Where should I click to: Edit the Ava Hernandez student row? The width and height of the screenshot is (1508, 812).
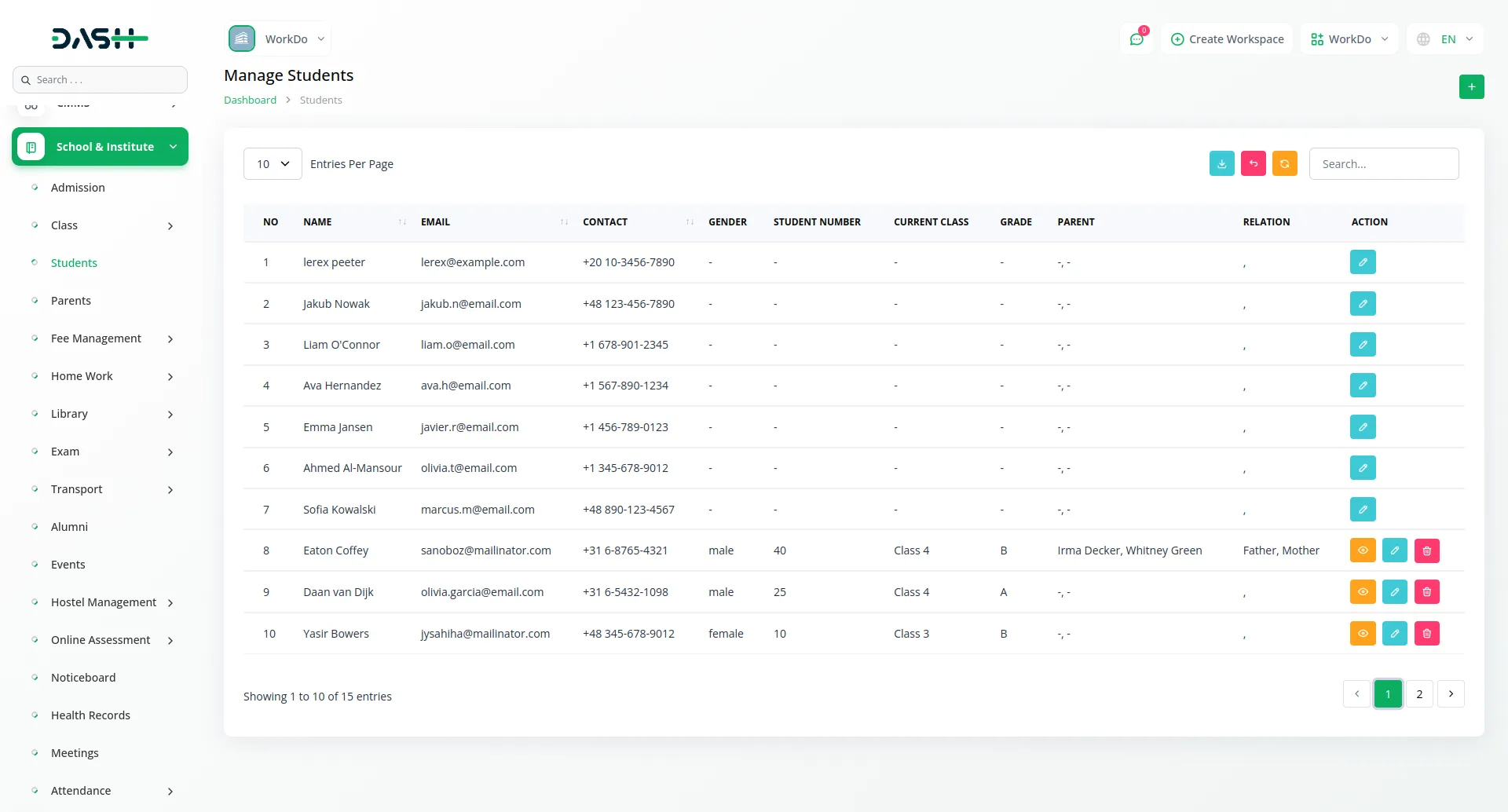tap(1363, 386)
